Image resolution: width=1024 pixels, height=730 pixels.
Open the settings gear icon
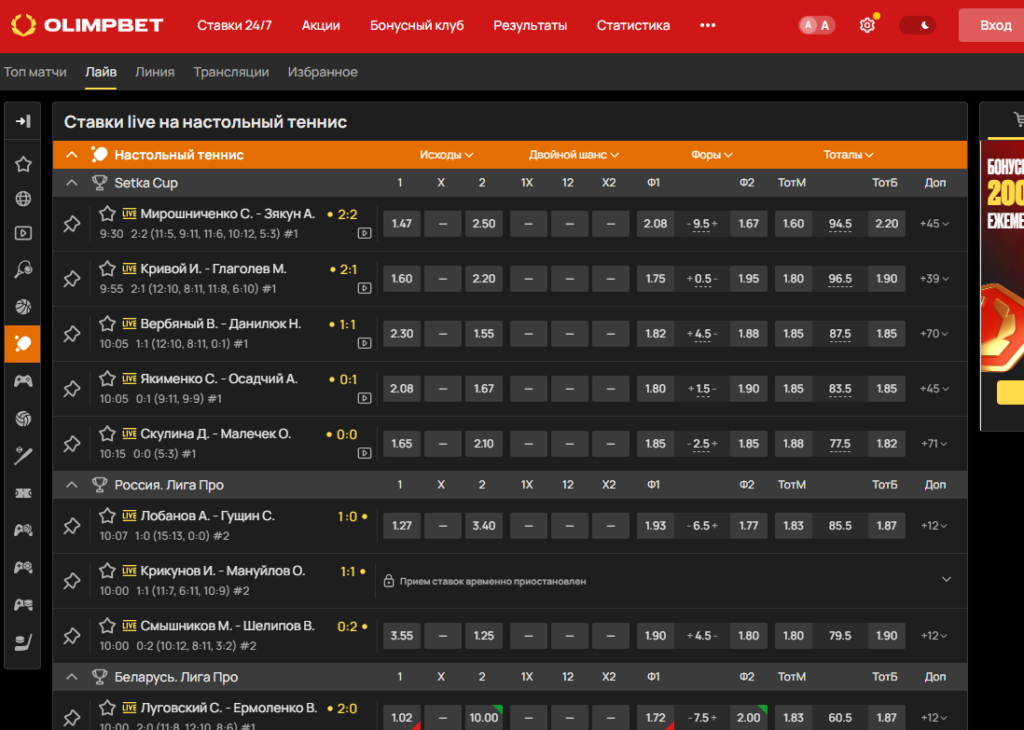(x=867, y=25)
